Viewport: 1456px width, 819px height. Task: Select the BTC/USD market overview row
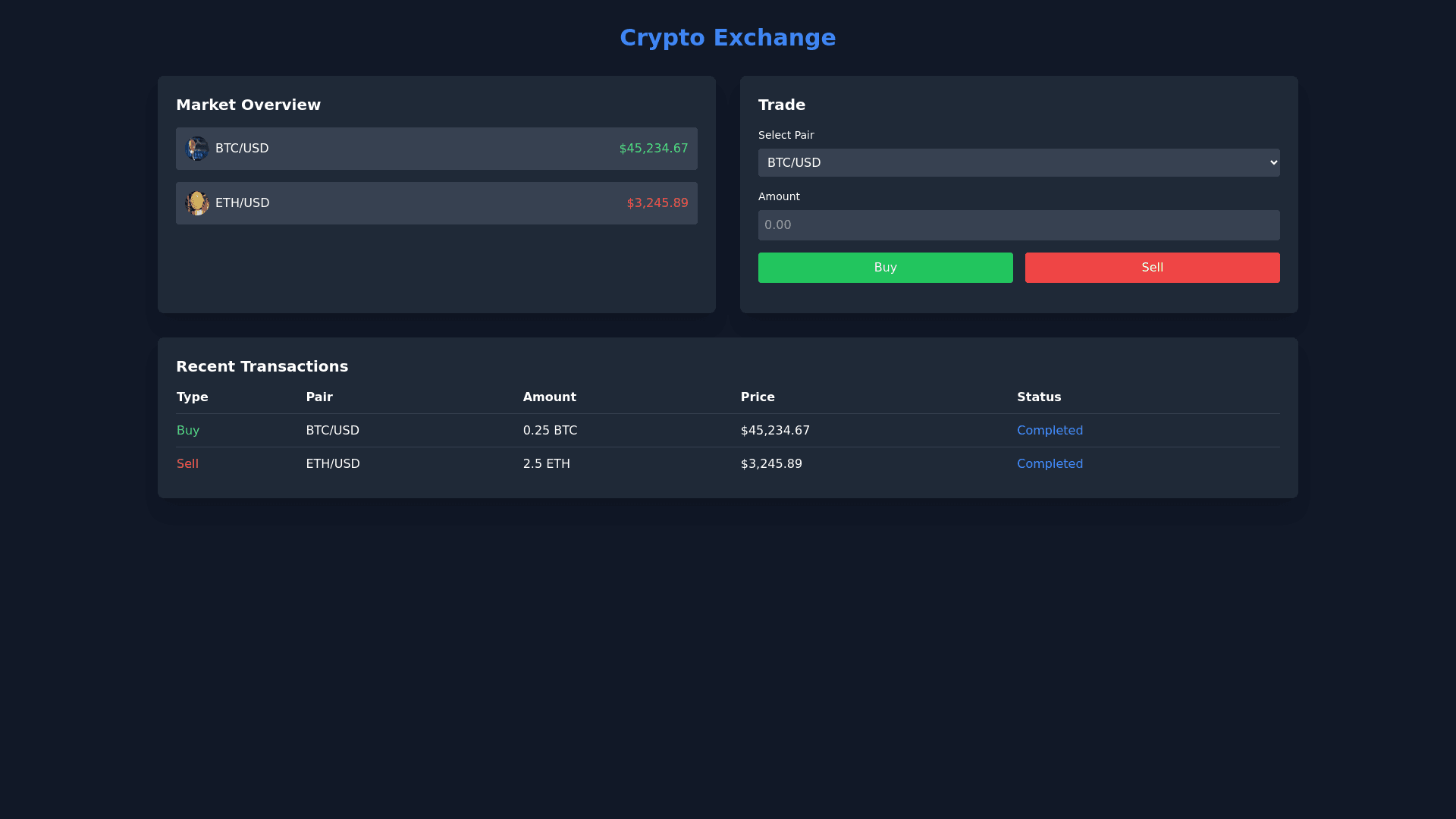(436, 149)
